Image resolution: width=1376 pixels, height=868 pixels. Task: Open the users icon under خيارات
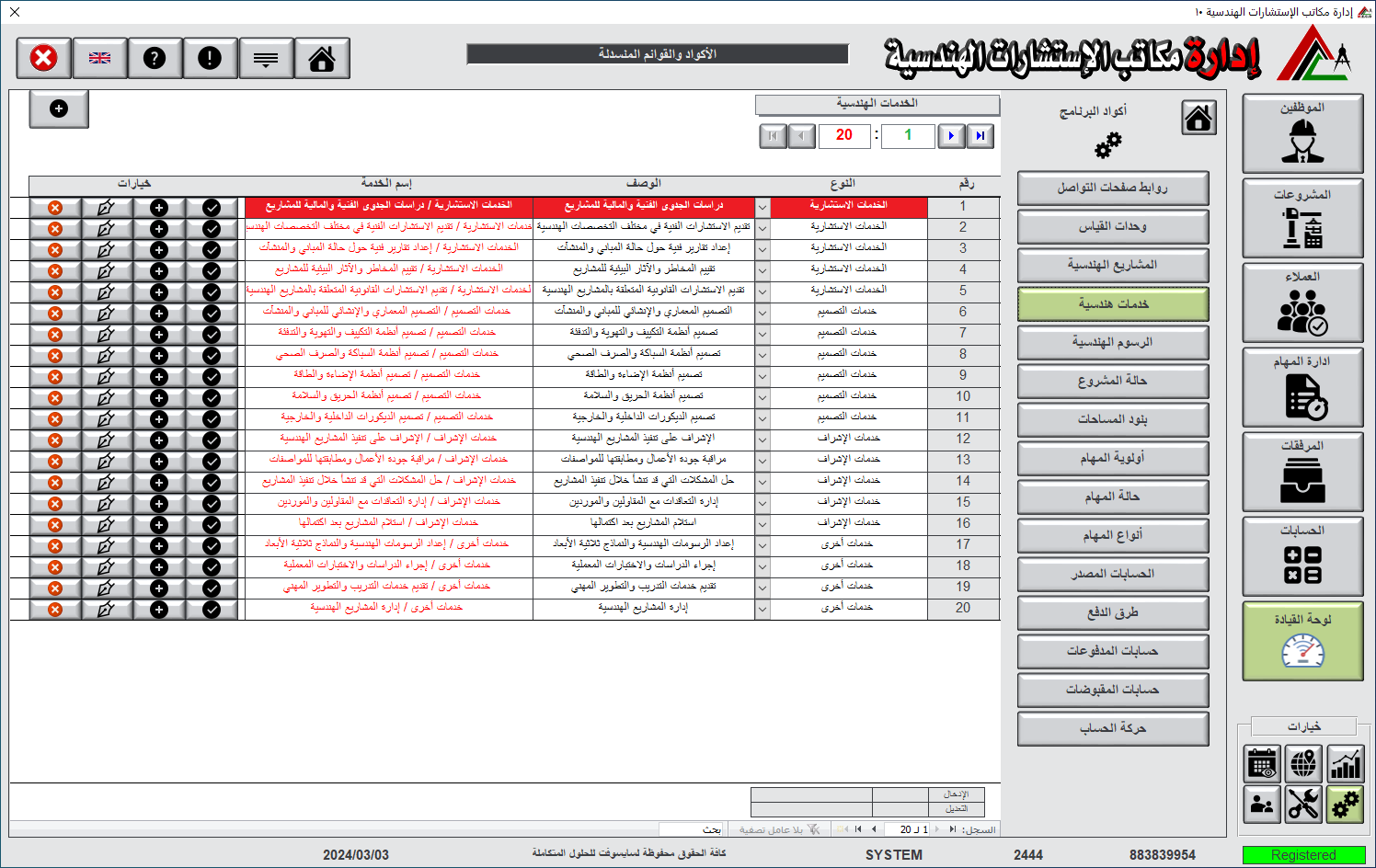(x=1262, y=805)
